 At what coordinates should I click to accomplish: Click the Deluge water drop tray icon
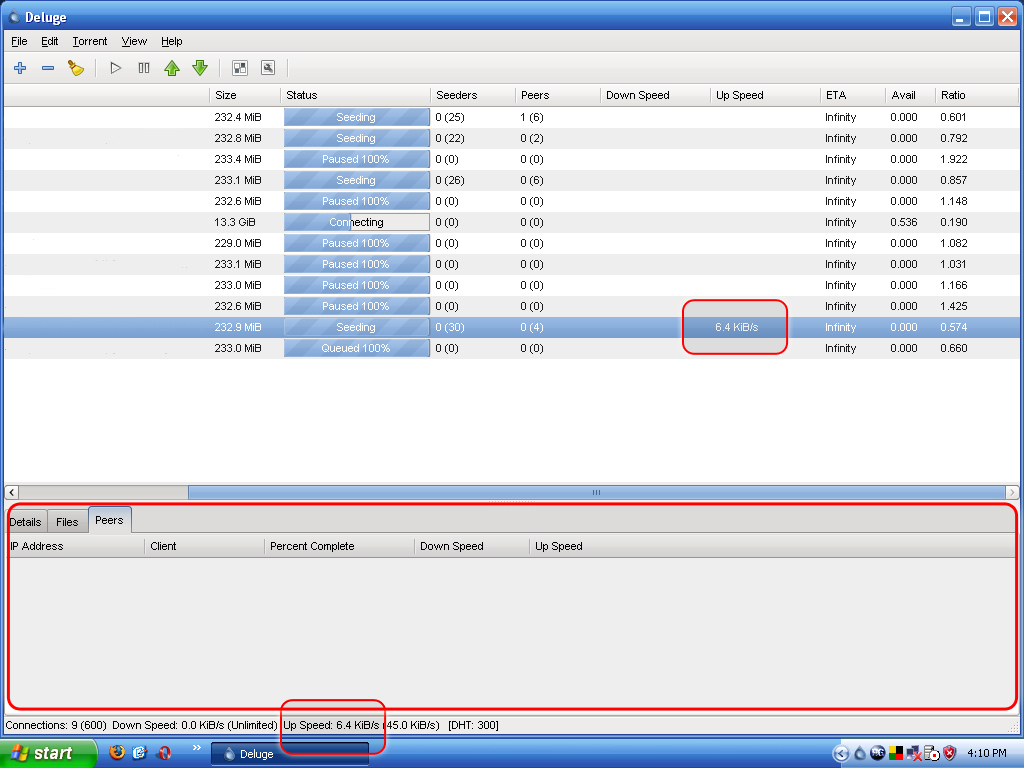click(x=860, y=754)
